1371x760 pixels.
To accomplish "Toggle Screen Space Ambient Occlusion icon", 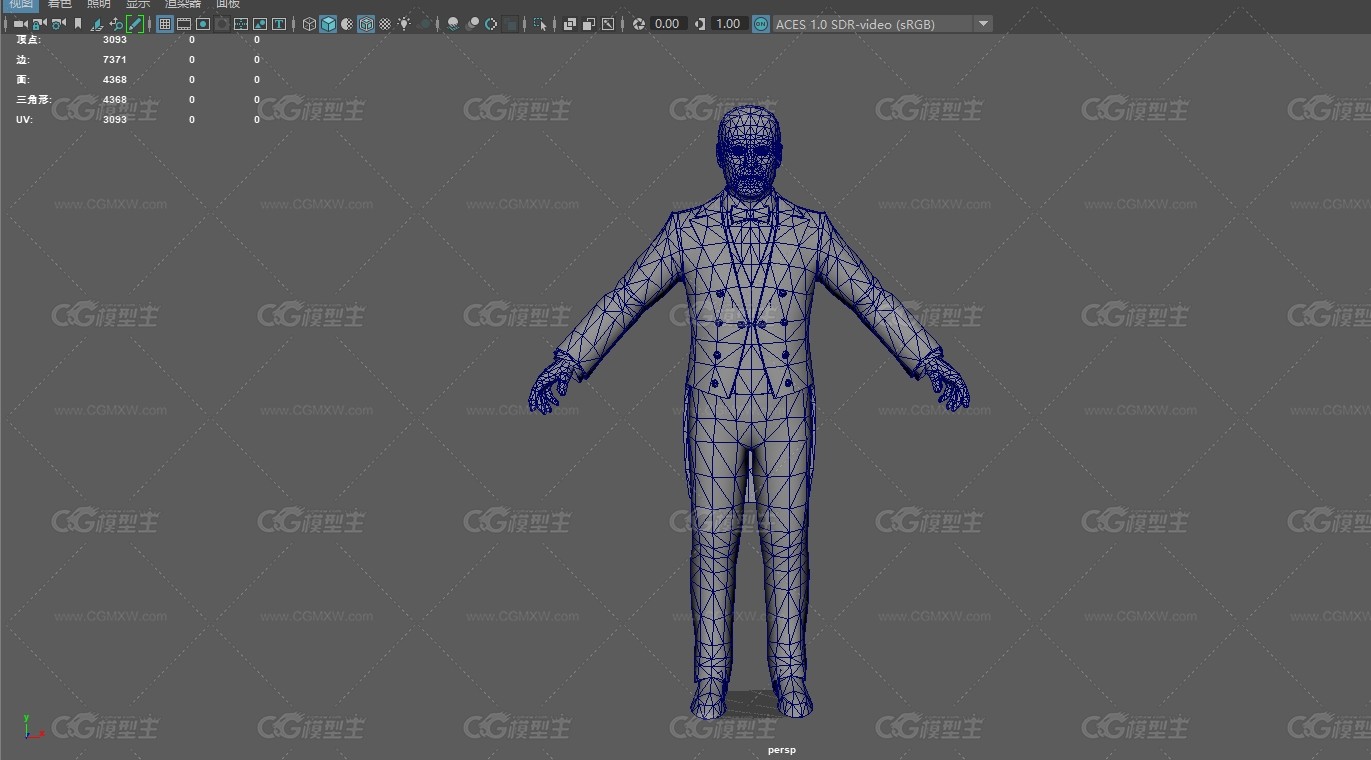I will point(453,24).
